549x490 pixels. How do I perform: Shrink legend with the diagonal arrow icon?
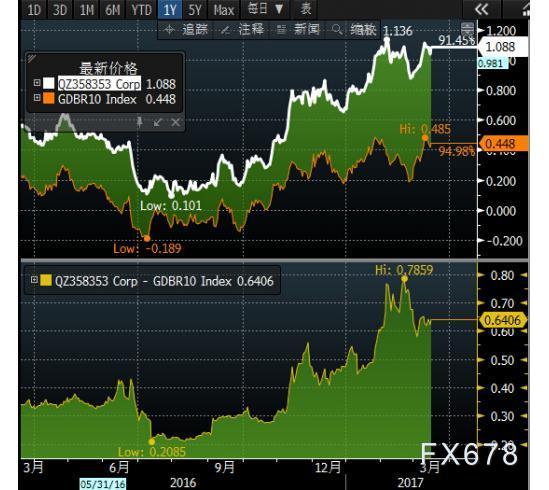click(x=158, y=122)
